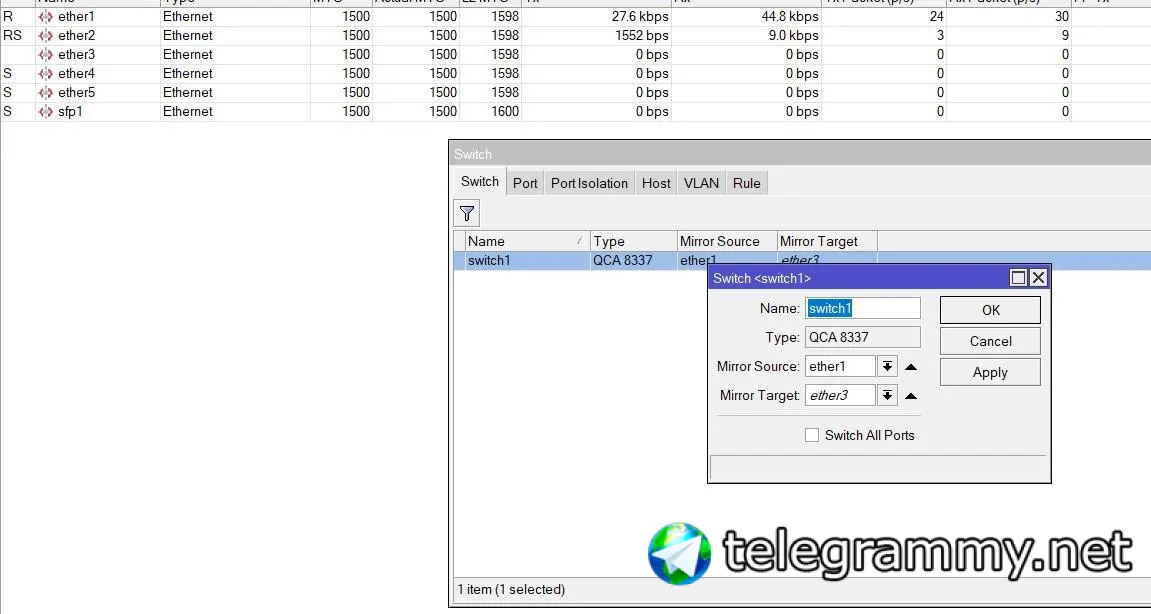Click the Switch window title bar
This screenshot has width=1151, height=614.
coord(799,154)
